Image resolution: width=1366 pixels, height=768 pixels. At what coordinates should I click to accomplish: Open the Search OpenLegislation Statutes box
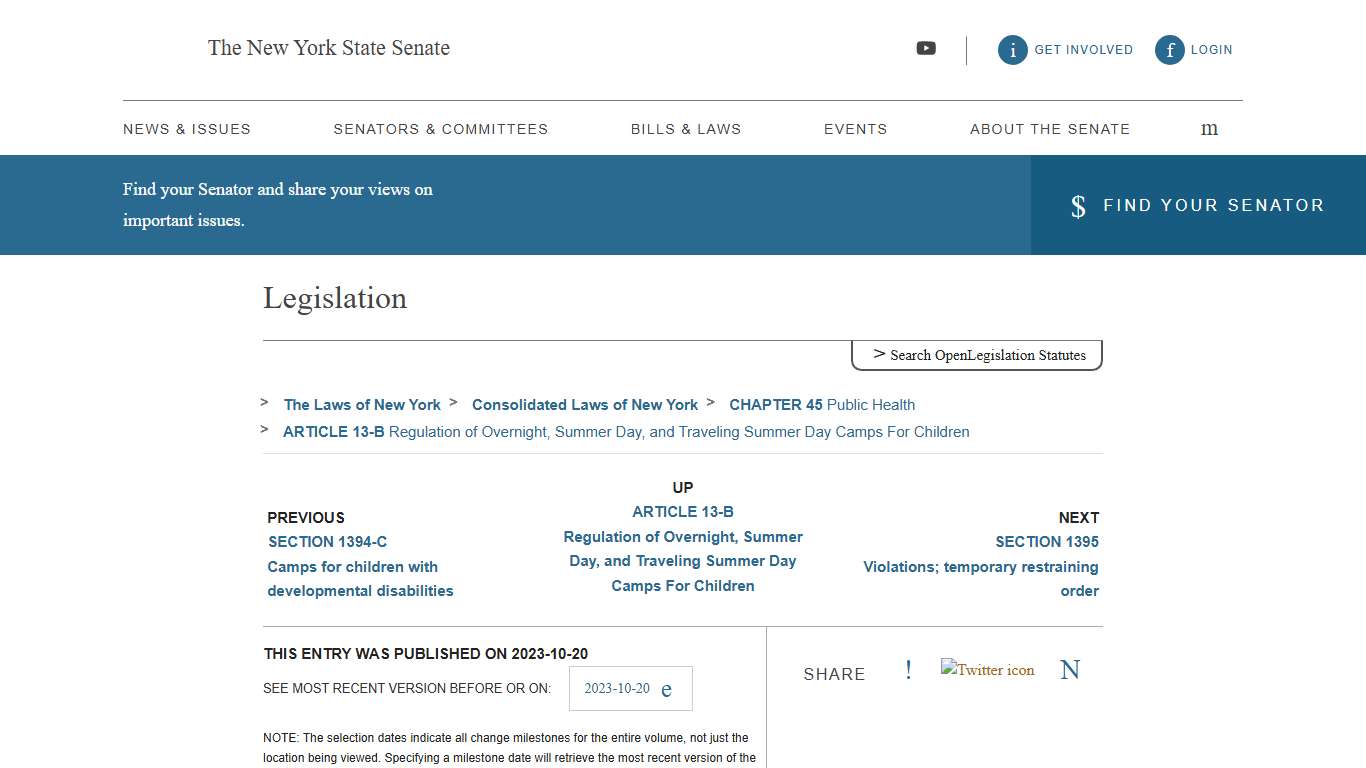tap(976, 355)
